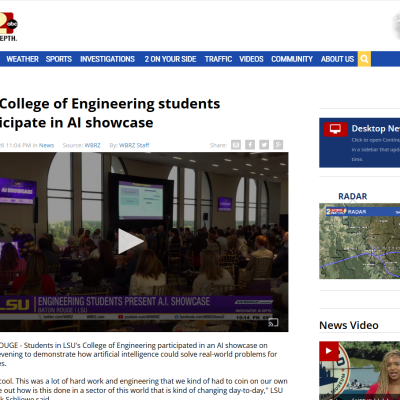Screen dimensions: 400x400
Task: Share the article on Twitter icon
Action: [264, 145]
